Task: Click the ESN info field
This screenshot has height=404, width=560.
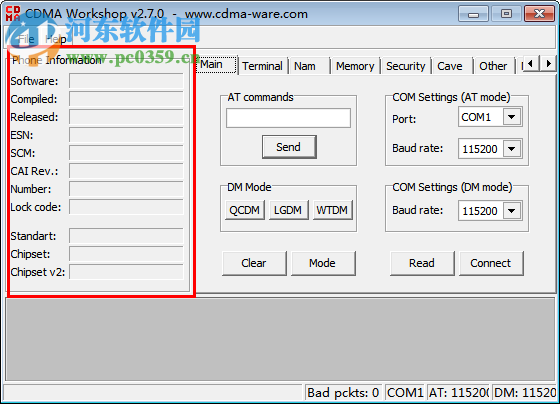Action: (126, 135)
